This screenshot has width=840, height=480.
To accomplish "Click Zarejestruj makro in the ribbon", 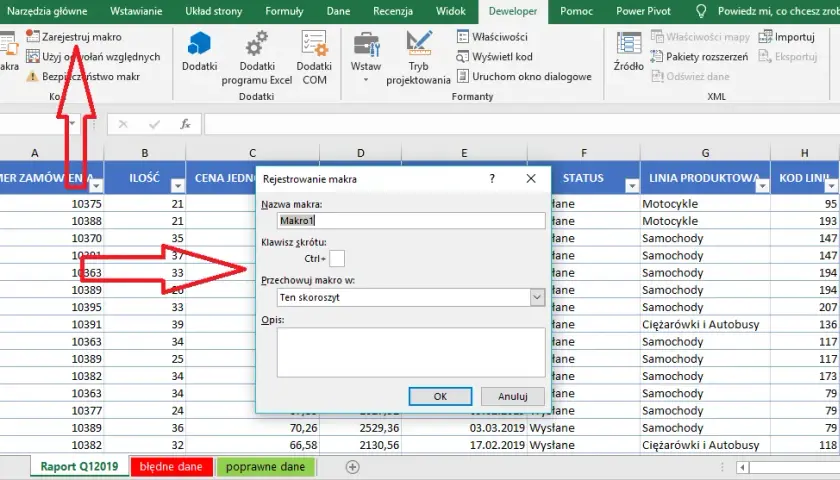I will point(74,36).
